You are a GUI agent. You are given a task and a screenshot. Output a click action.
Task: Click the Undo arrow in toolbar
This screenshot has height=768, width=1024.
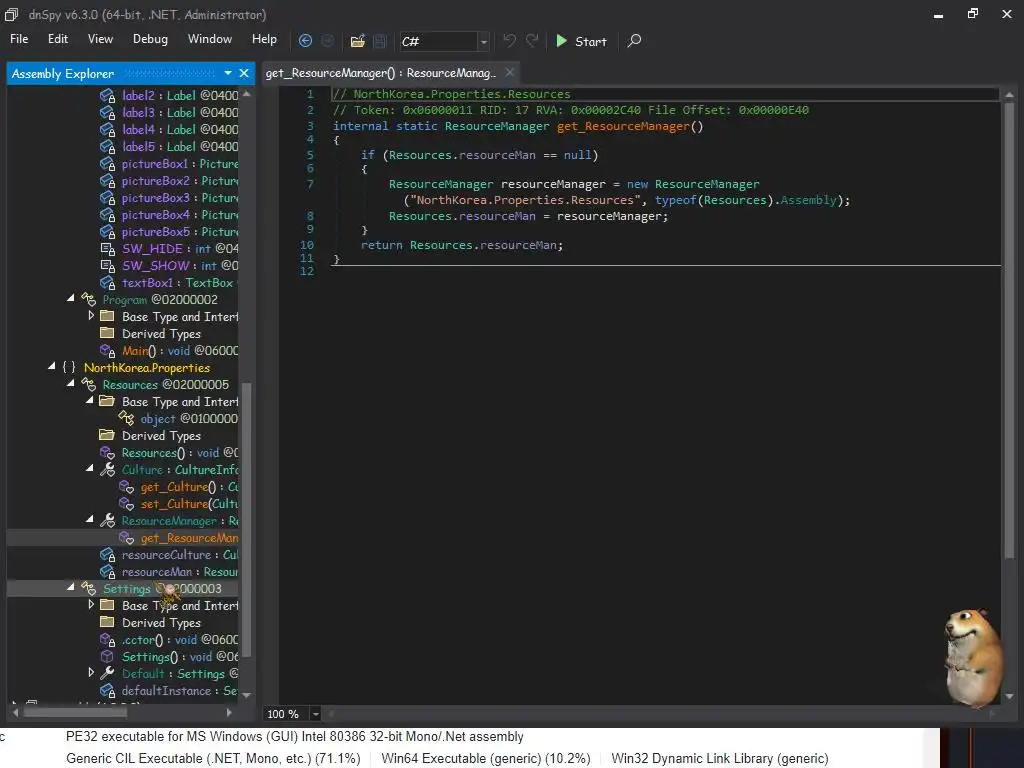510,41
